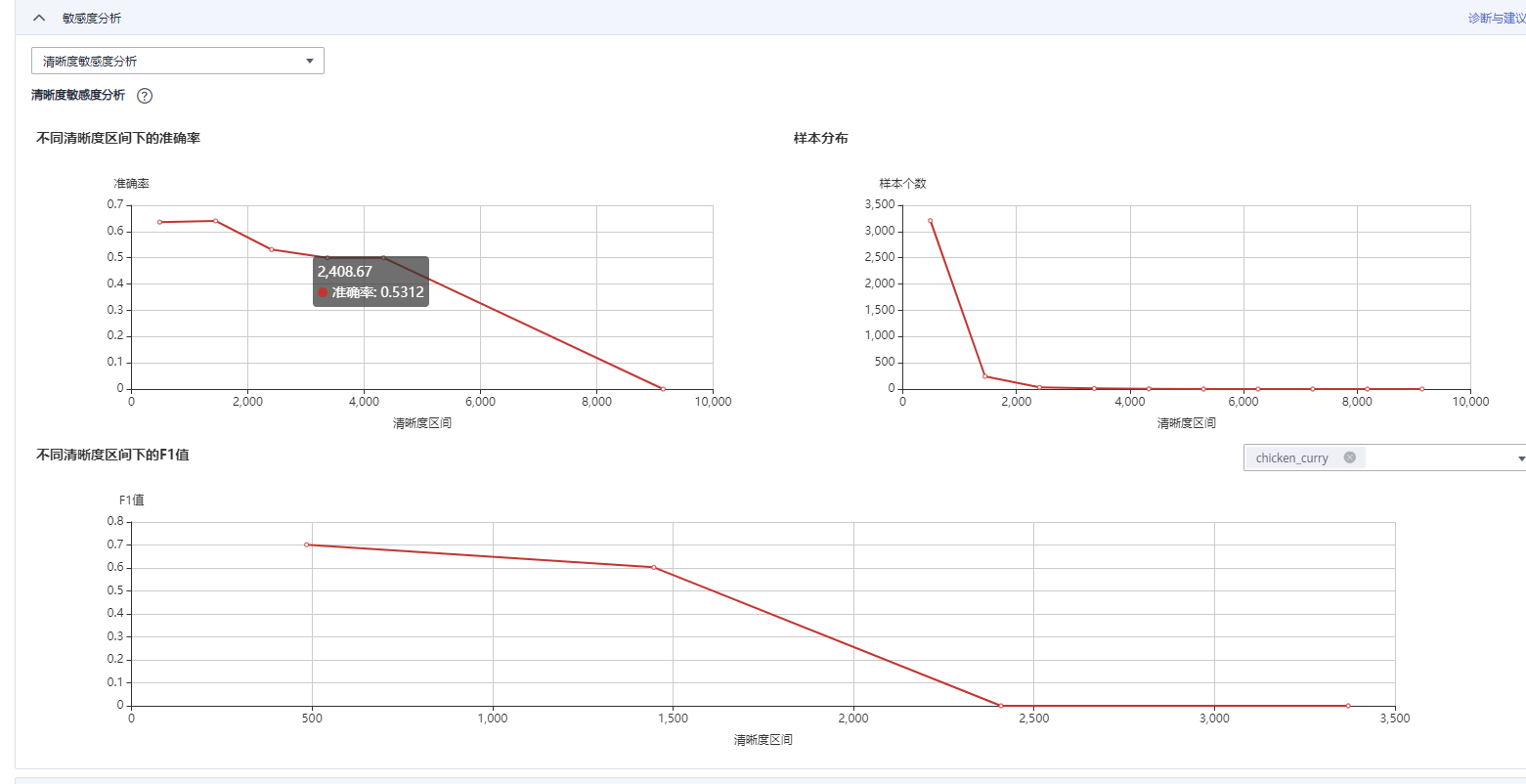Click the F1值 y-axis label
This screenshot has height=784, width=1526.
(x=131, y=500)
